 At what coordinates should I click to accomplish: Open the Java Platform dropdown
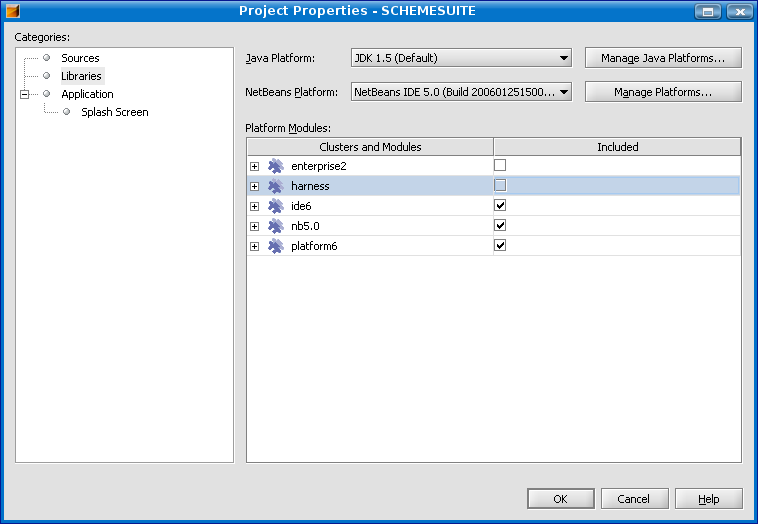[x=461, y=58]
